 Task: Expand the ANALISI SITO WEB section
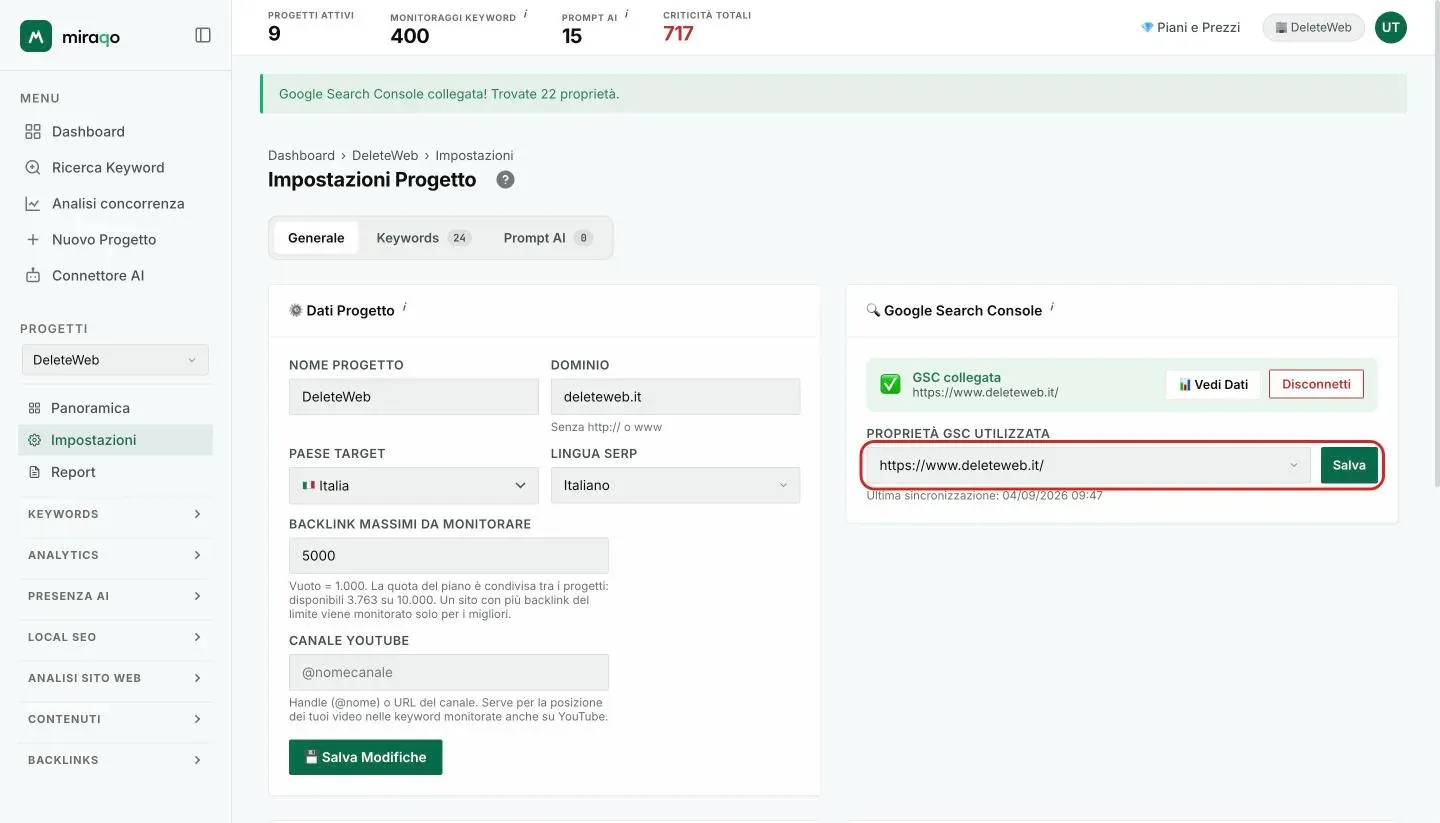115,678
